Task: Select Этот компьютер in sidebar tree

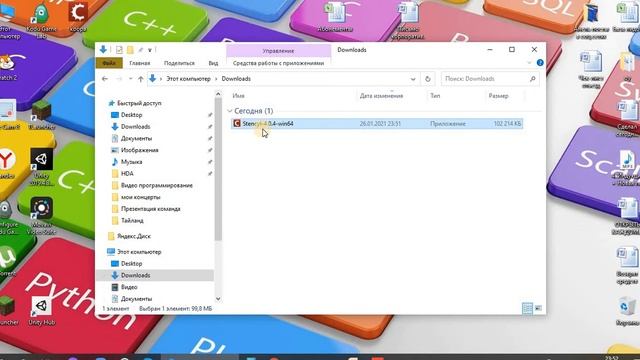Action: (x=139, y=252)
